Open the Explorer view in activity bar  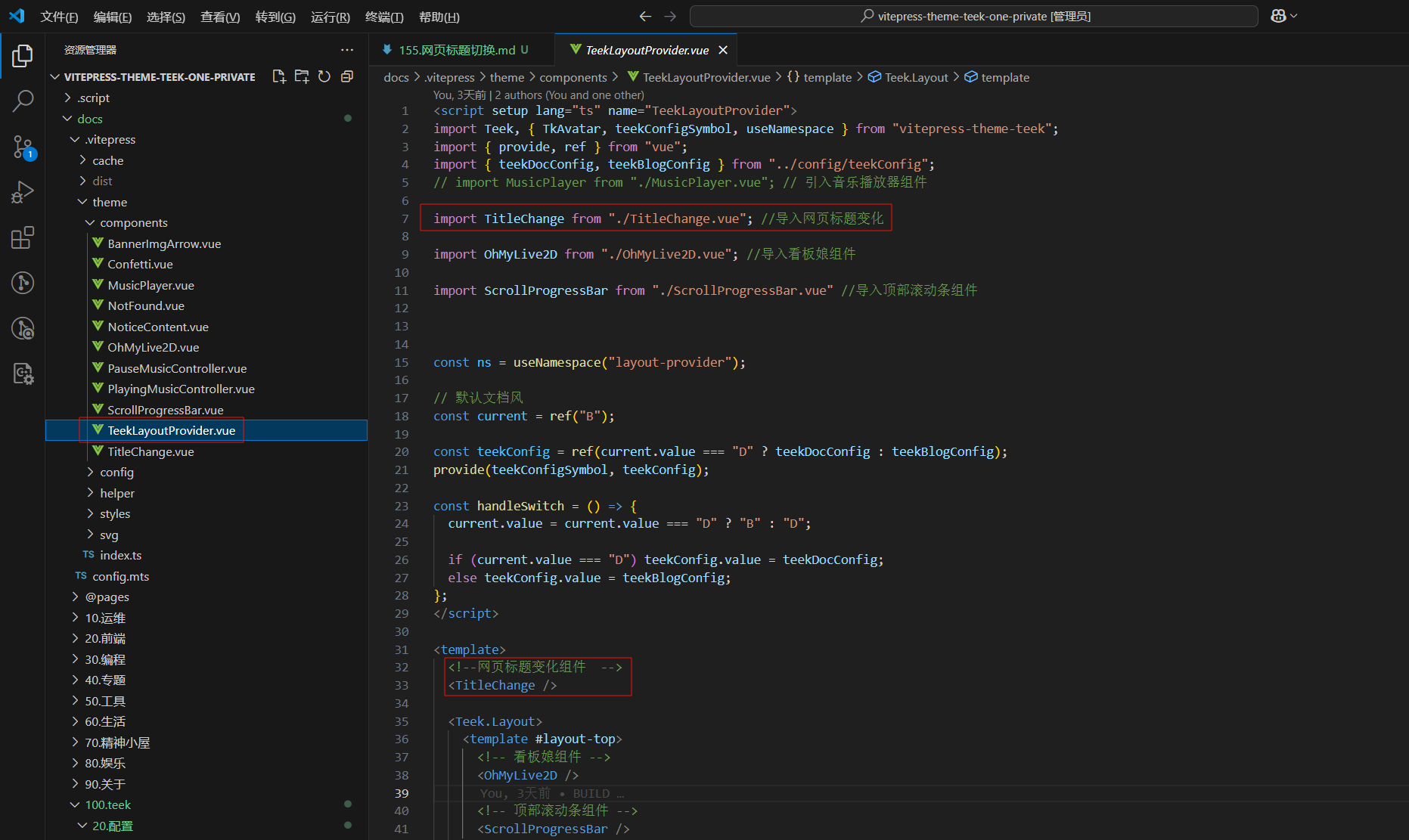point(23,55)
